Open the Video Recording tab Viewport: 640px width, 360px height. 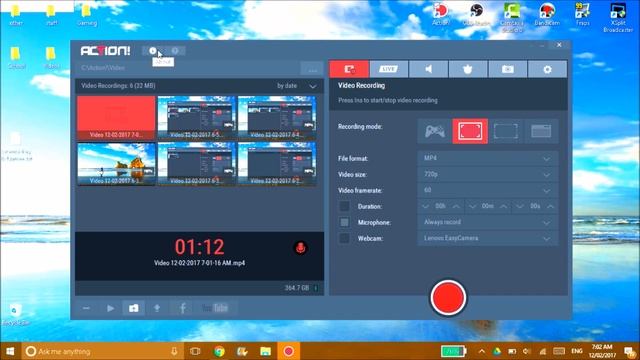click(349, 69)
